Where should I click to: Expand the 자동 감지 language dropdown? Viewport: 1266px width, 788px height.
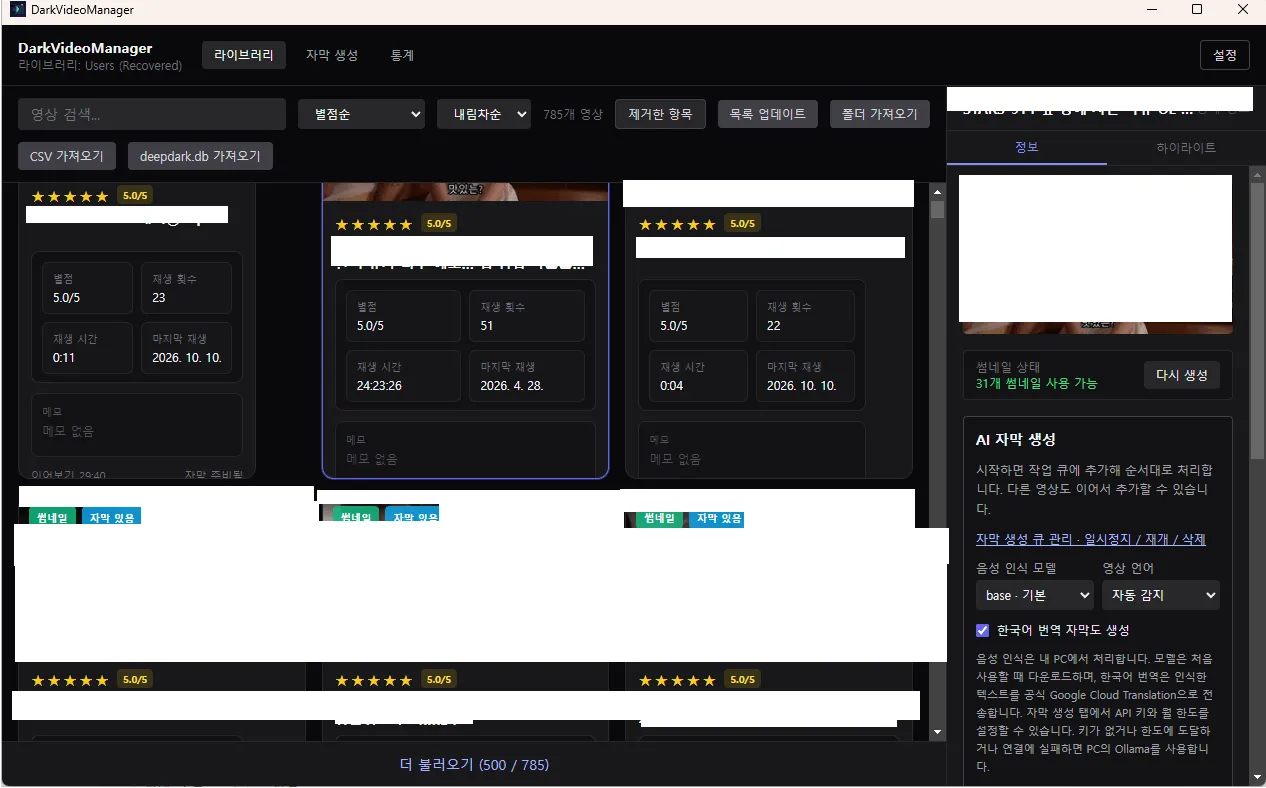coord(1161,595)
